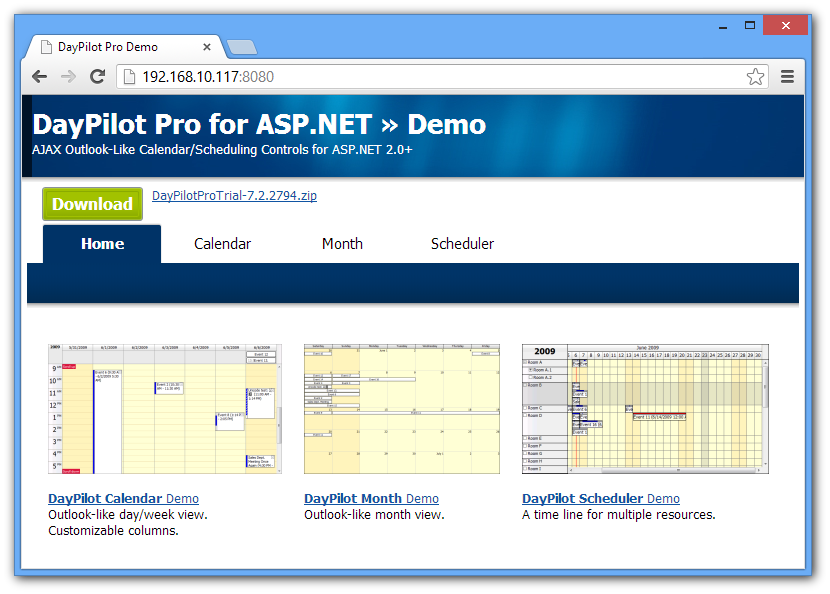Screen dimensions: 830x594
Task: Close the DayPilot Pro Demo tab
Action: 207,47
